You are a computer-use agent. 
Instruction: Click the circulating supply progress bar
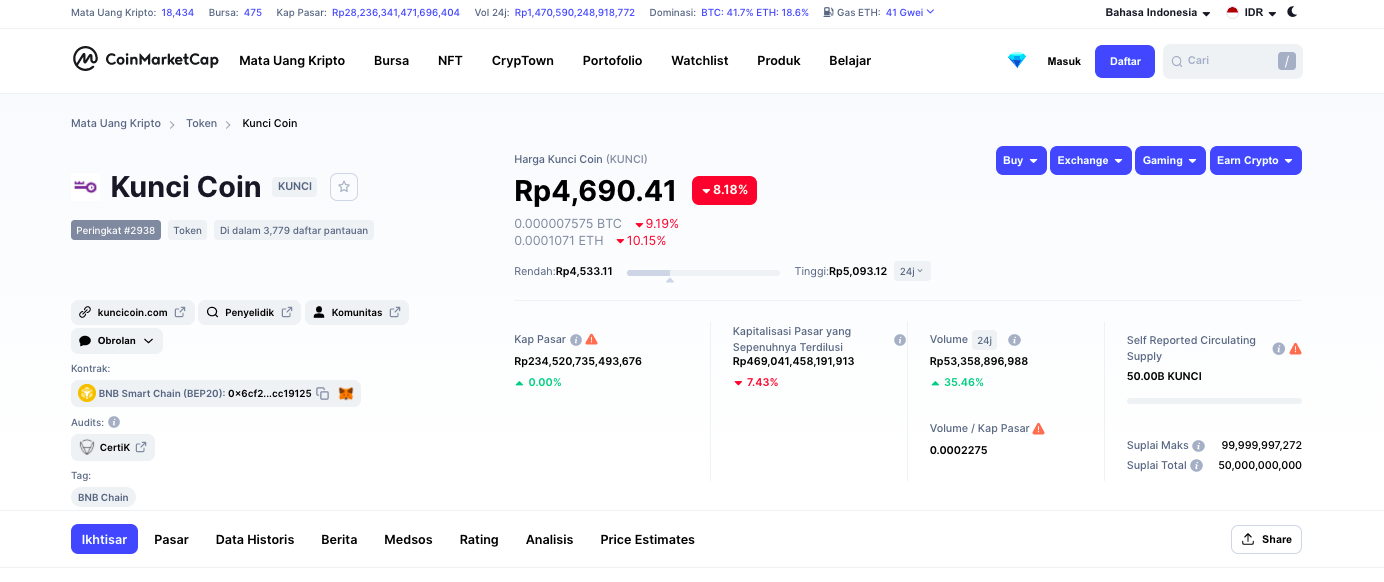(1214, 401)
